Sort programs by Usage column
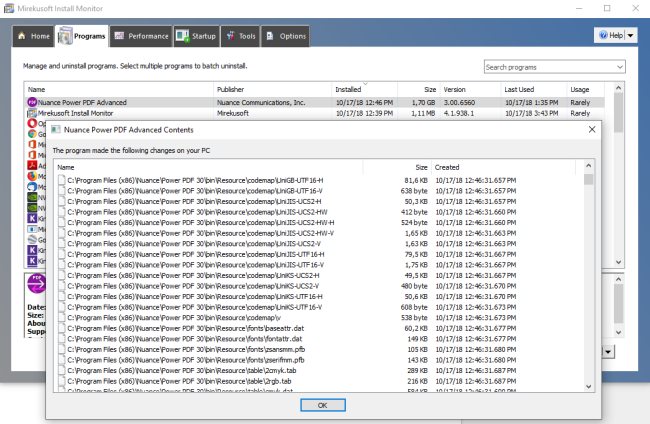650x424 pixels. click(x=585, y=89)
